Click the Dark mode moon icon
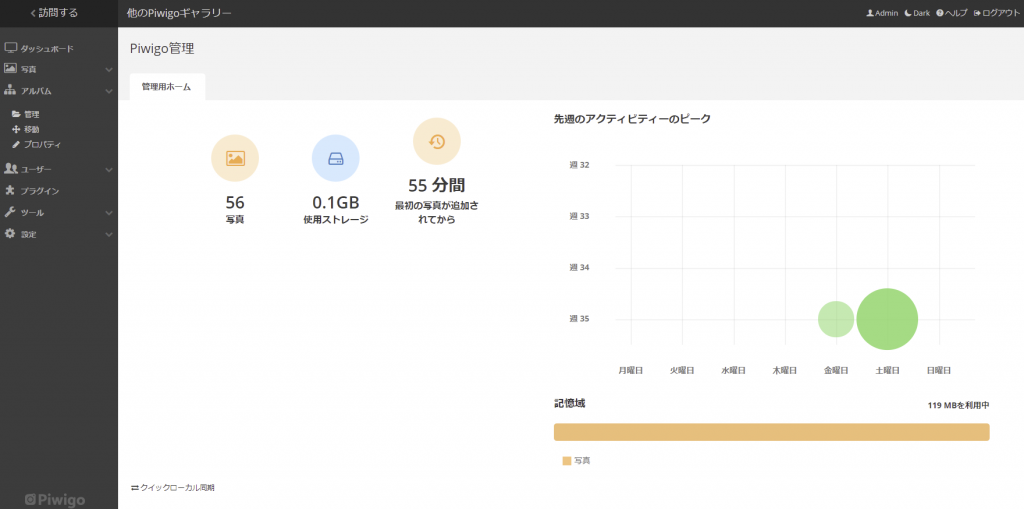 908,13
